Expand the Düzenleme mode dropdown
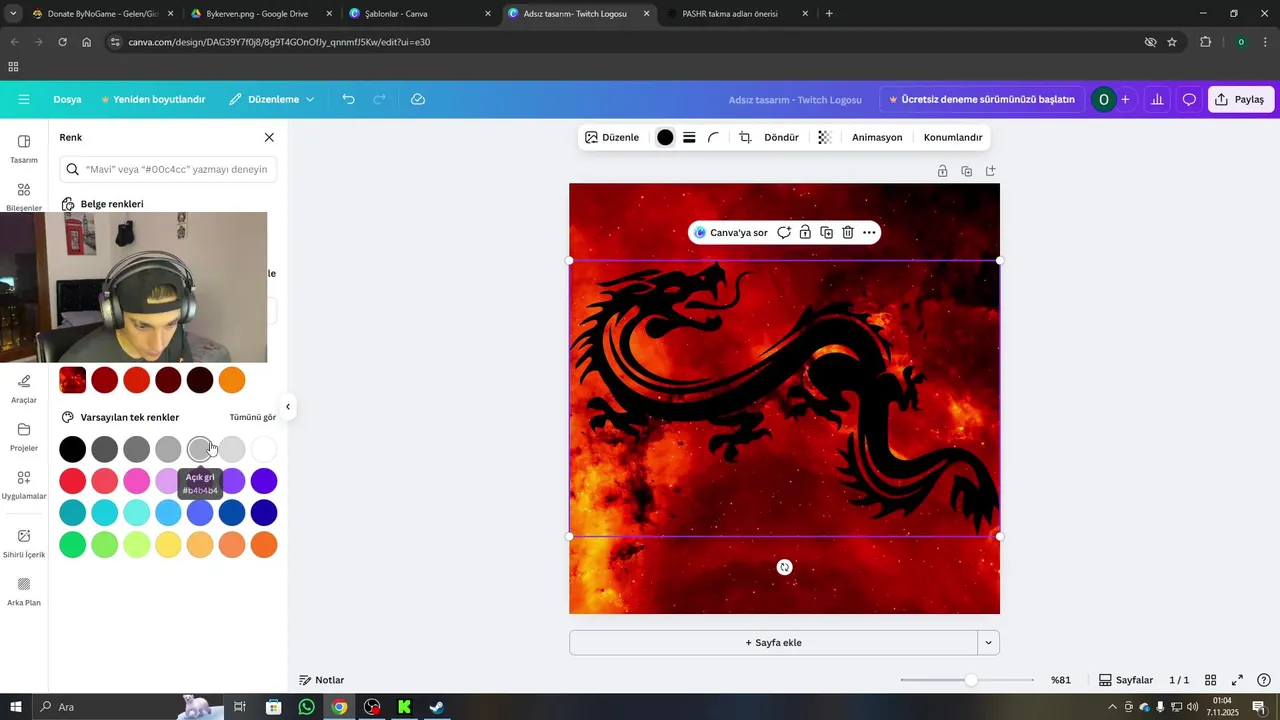 click(271, 99)
